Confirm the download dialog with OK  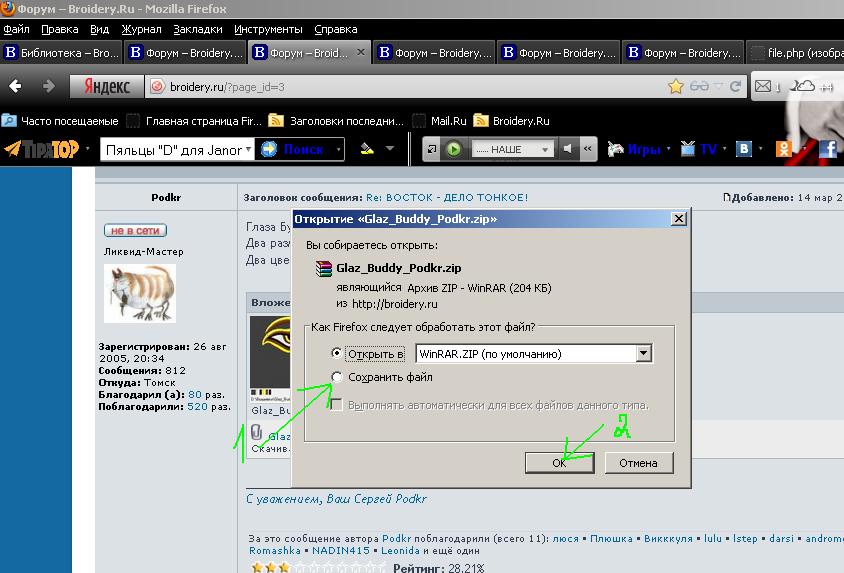[x=559, y=463]
